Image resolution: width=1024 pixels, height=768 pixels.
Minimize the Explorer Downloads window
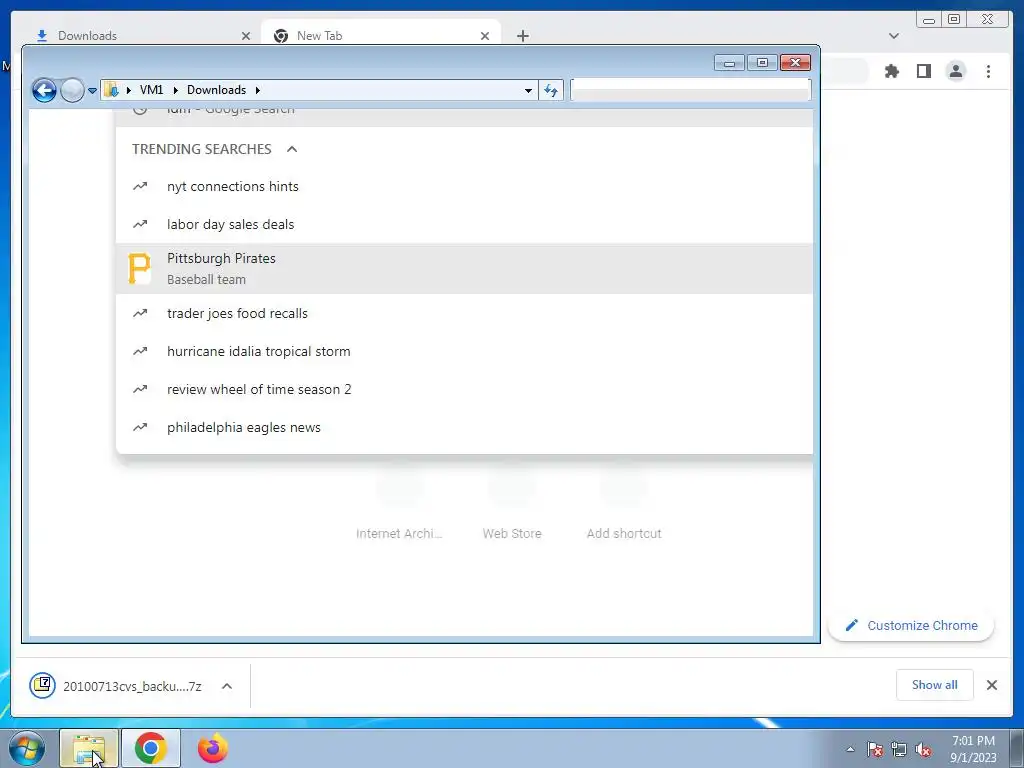(729, 63)
